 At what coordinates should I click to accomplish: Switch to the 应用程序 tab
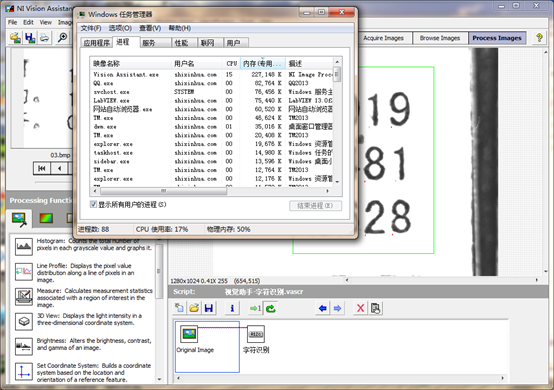point(96,43)
